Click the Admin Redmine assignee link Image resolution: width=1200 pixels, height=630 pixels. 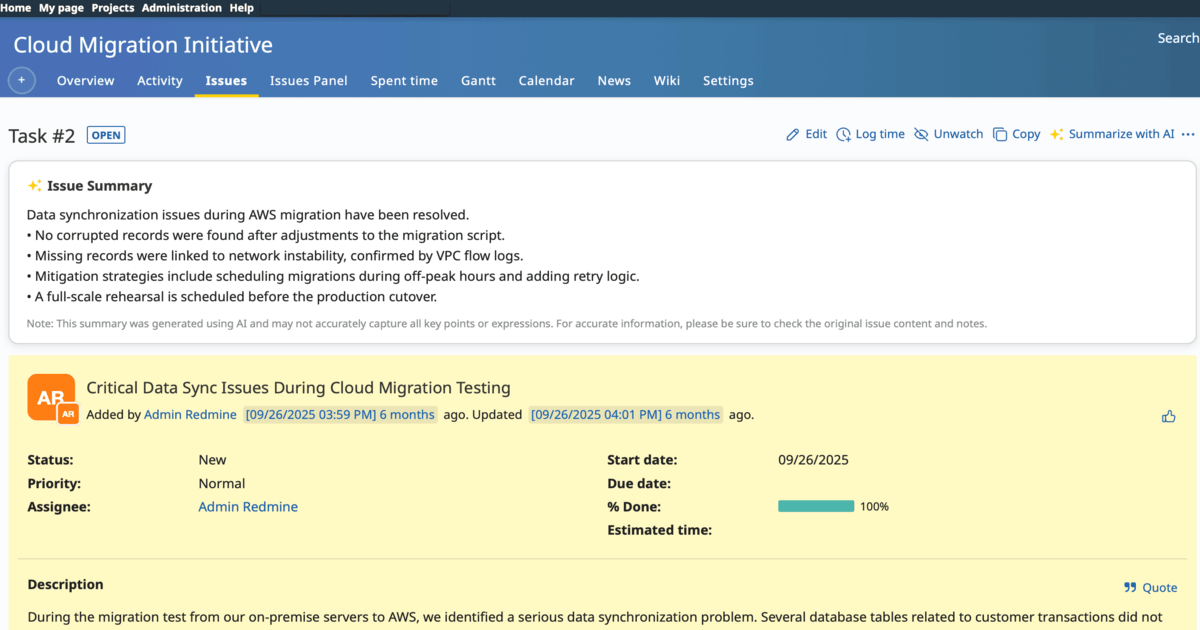[x=247, y=506]
